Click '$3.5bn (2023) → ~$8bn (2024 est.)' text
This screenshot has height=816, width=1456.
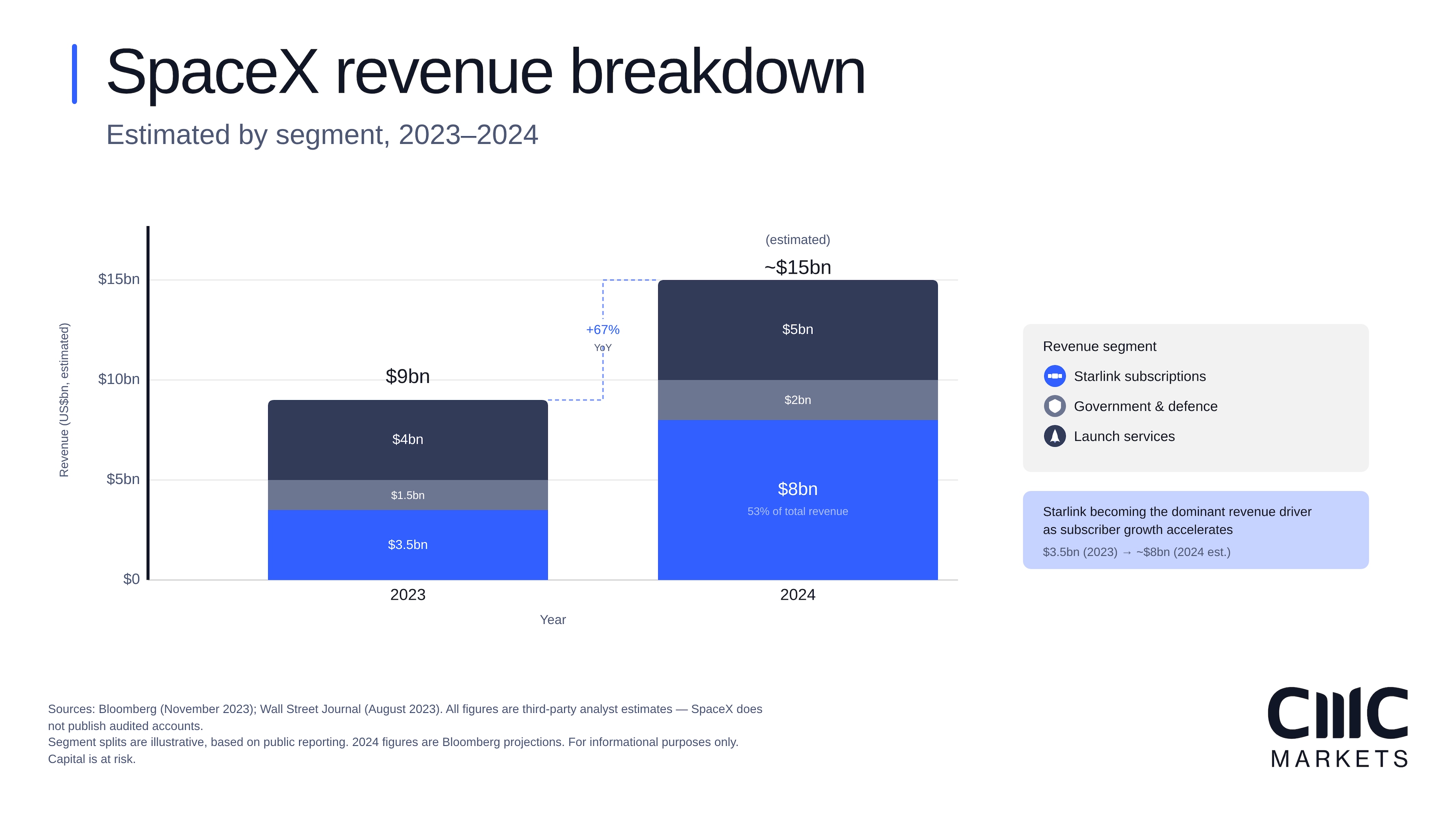tap(1136, 552)
